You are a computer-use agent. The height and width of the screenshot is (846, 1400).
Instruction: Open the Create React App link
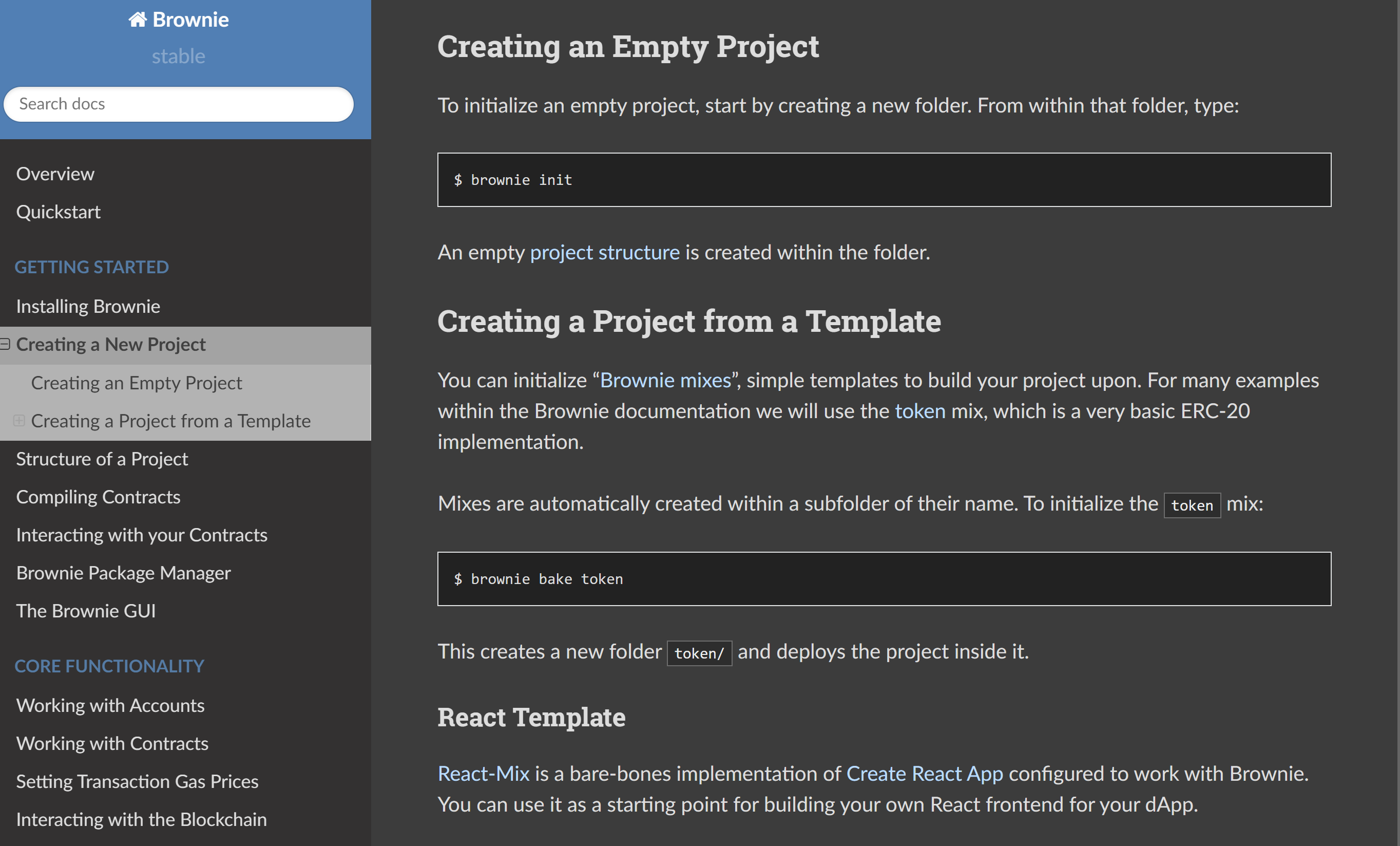(x=925, y=774)
